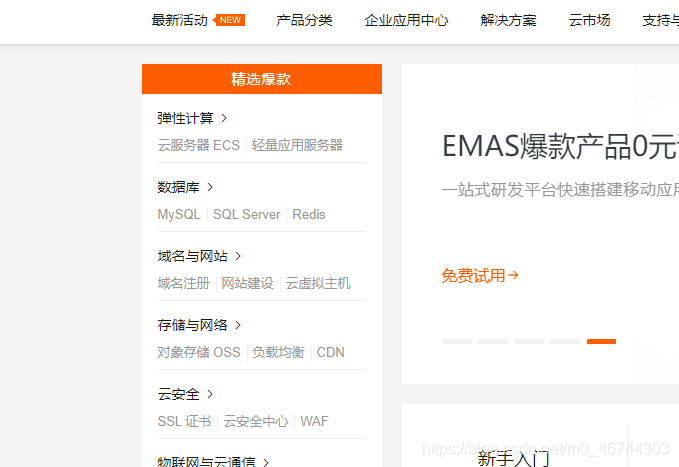Select the active orange carousel indicator
Viewport: 679px width, 467px height.
[601, 341]
